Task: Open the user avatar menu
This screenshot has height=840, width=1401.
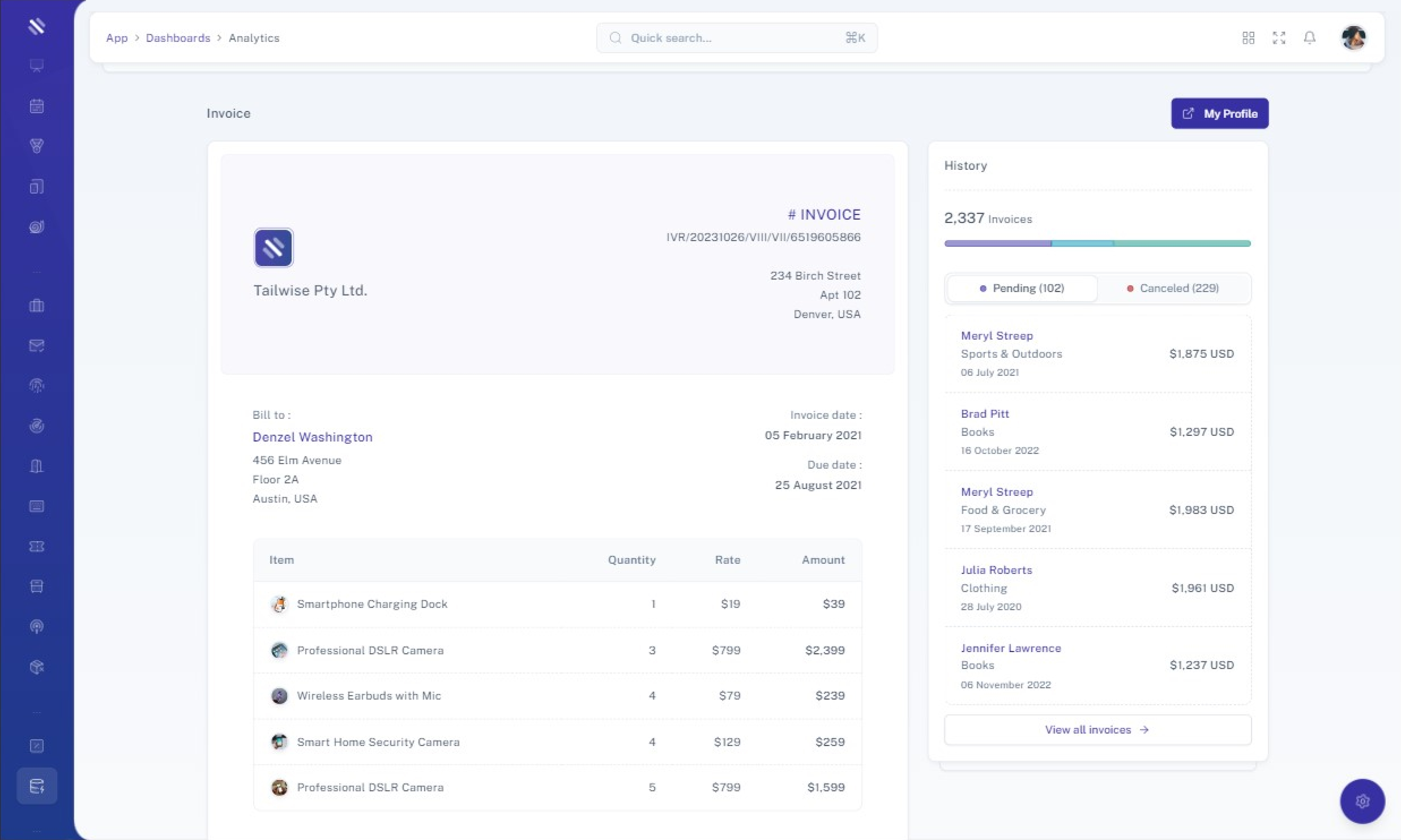Action: pos(1353,38)
